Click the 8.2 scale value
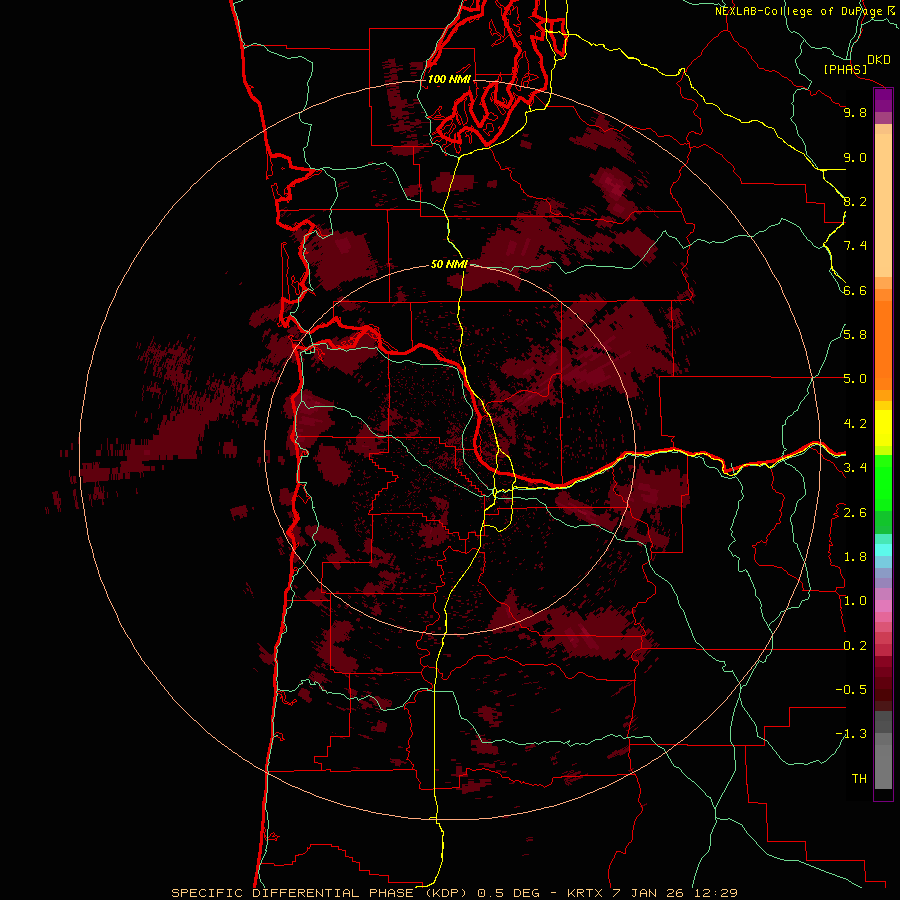 coord(855,201)
